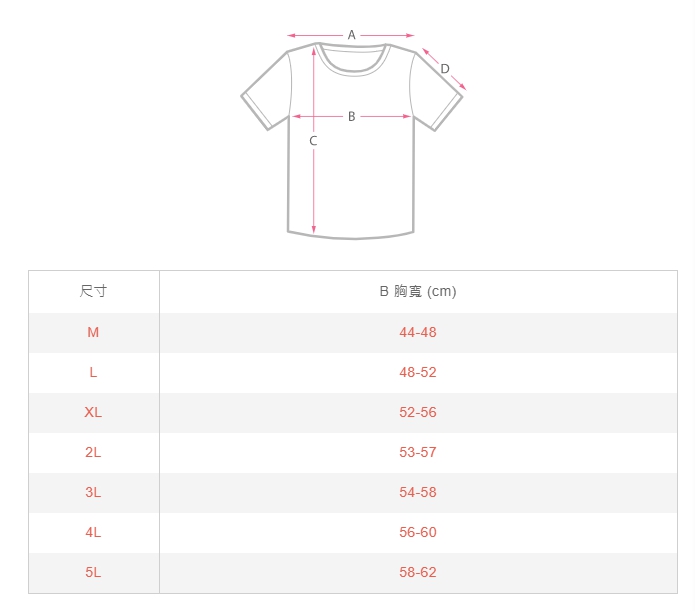The width and height of the screenshot is (695, 611).
Task: Select the M size row label
Action: tap(93, 332)
